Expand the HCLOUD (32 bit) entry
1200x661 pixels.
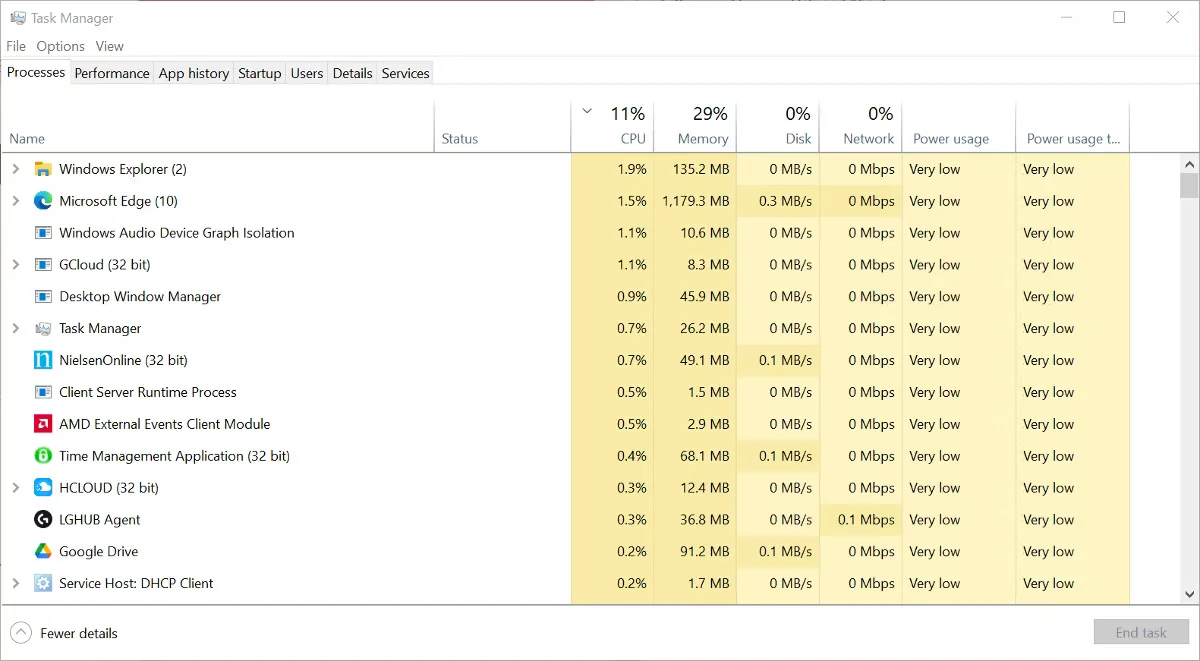click(15, 487)
